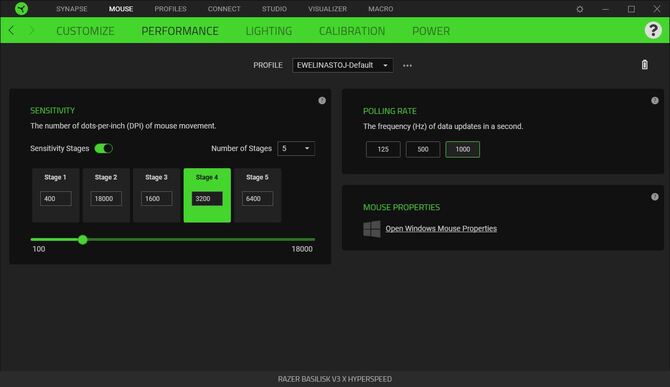Open the Macro tab
This screenshot has width=670, height=387.
(381, 9)
